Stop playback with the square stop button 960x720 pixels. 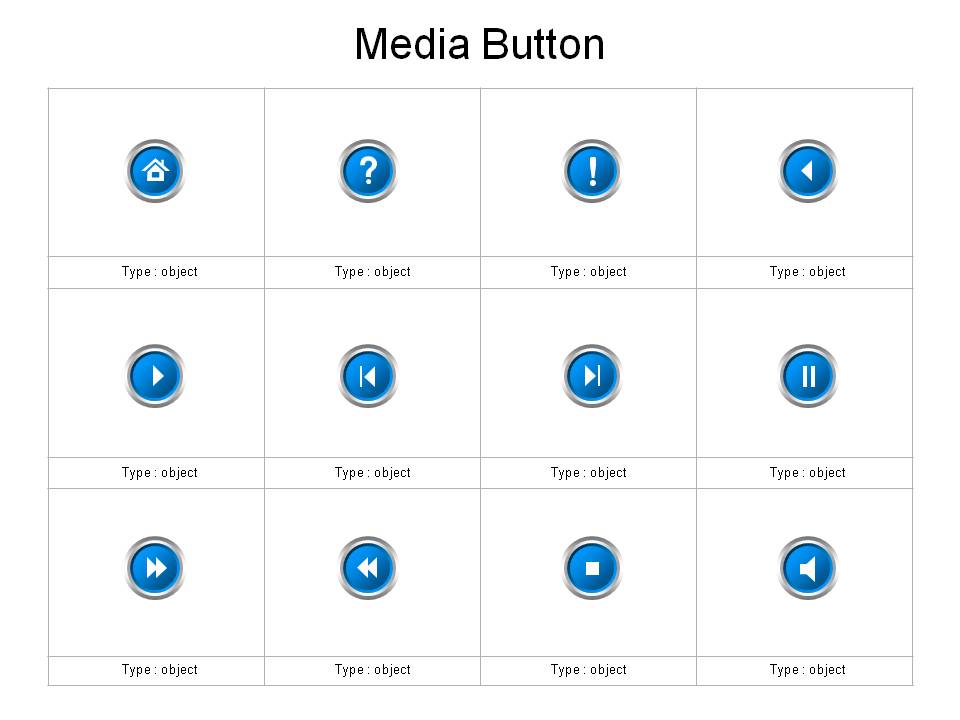coord(591,568)
